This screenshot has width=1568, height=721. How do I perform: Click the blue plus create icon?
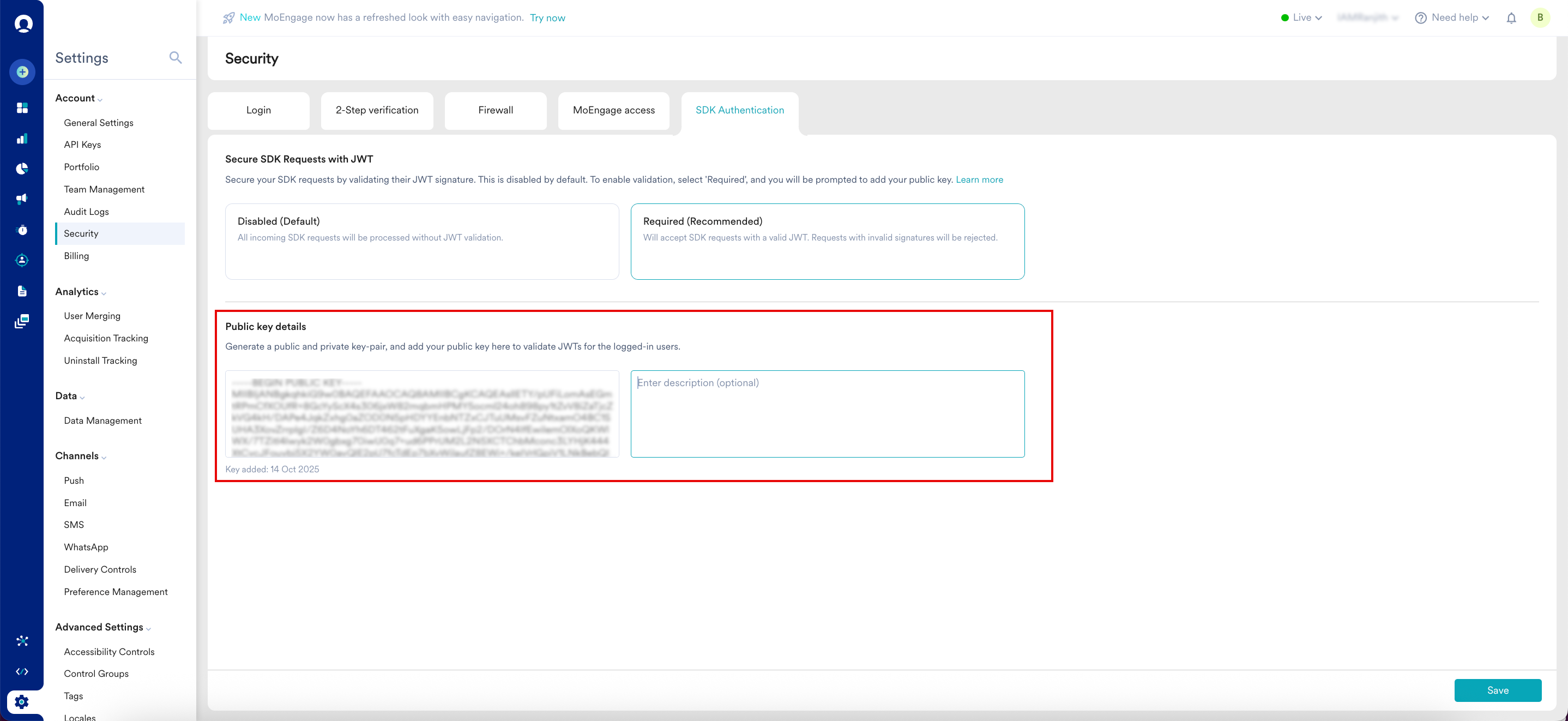coord(22,73)
